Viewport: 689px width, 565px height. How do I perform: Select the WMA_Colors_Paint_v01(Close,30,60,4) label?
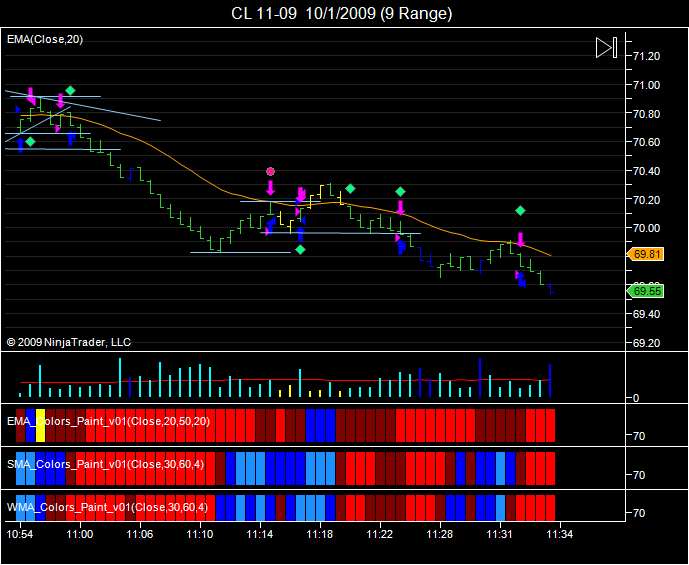coord(107,507)
